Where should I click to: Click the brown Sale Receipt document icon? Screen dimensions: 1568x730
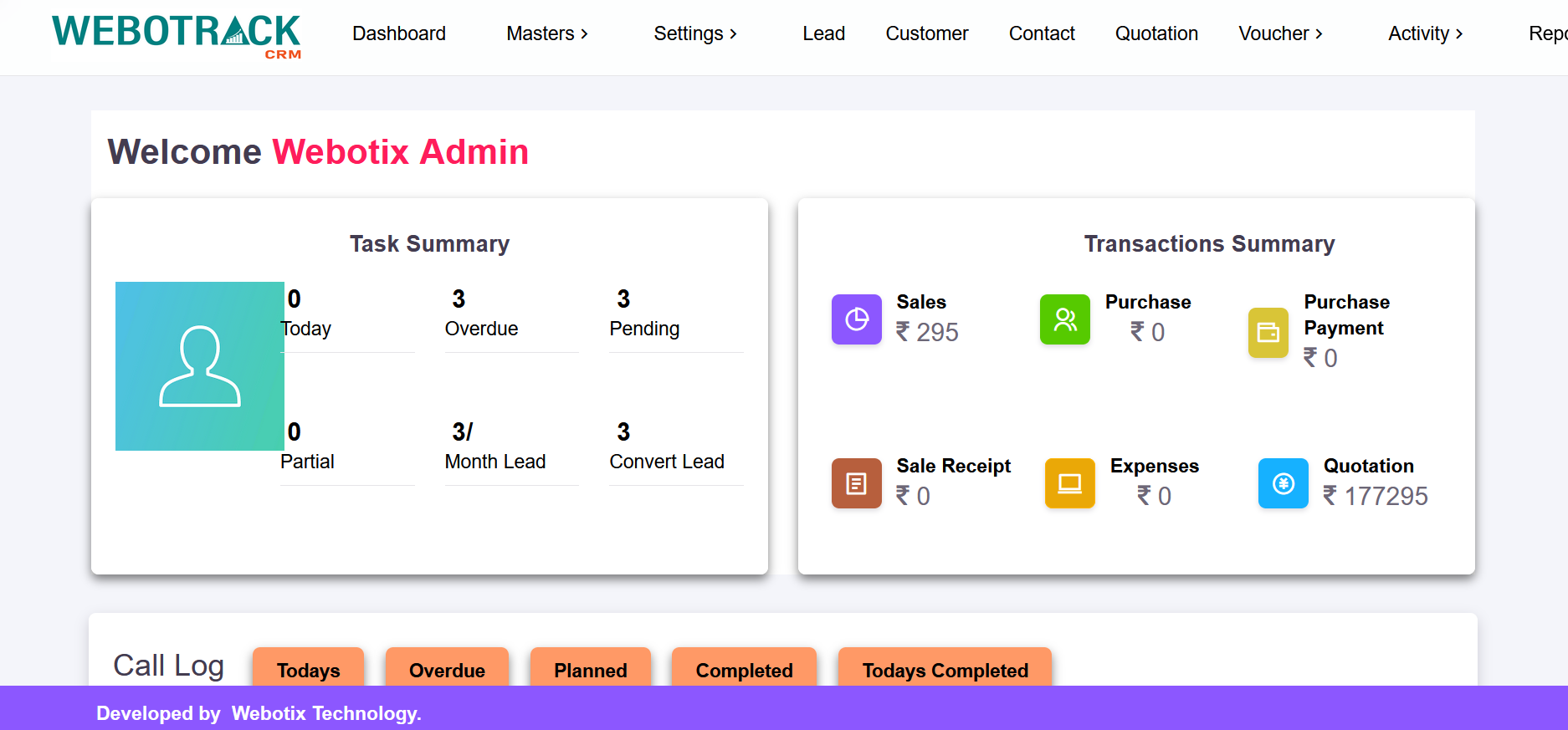856,483
